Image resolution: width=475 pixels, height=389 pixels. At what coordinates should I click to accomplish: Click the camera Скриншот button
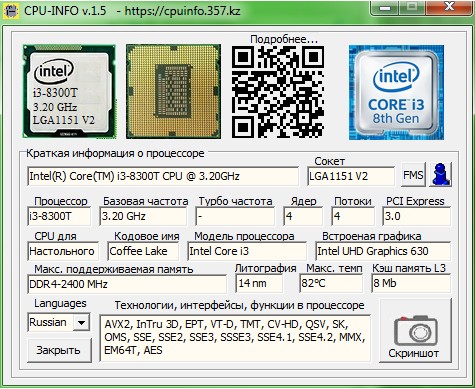click(416, 331)
